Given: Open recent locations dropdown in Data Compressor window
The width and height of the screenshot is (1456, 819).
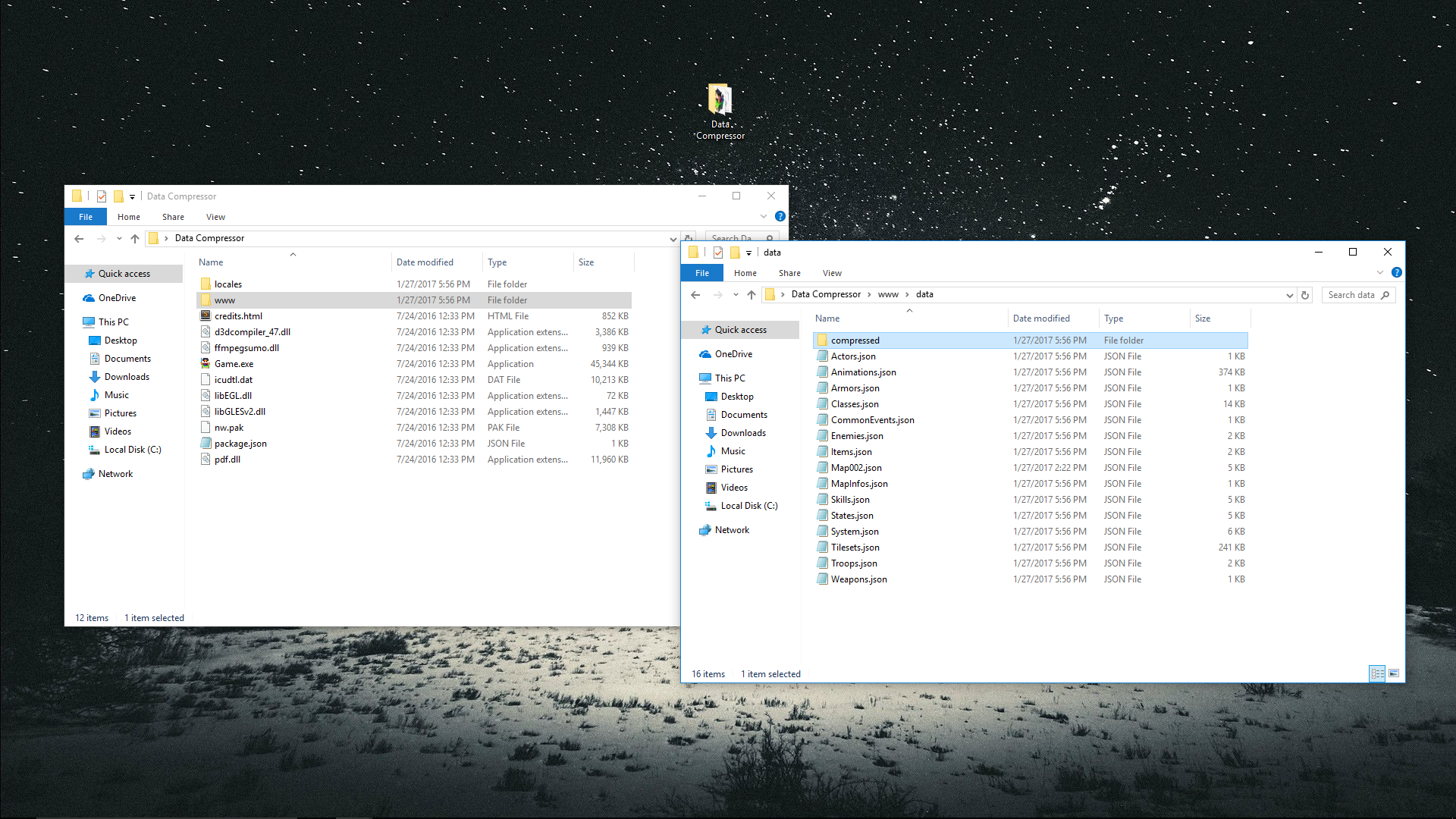Looking at the screenshot, I should (x=119, y=239).
